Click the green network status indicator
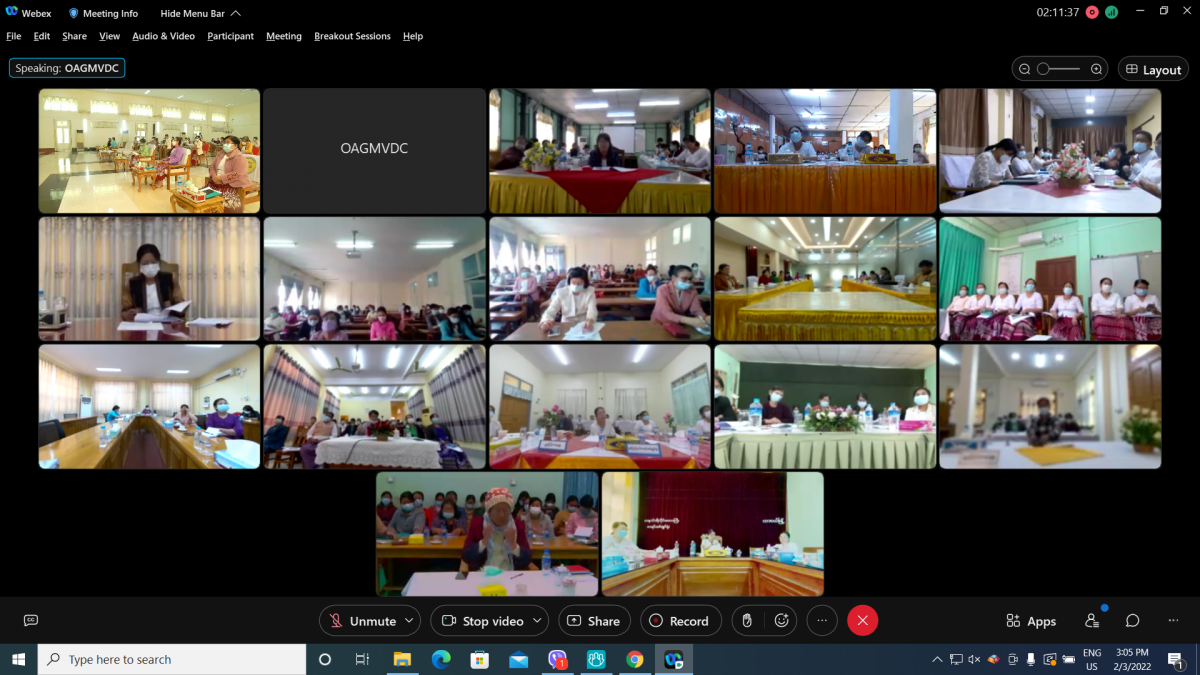Image resolution: width=1200 pixels, height=675 pixels. point(1111,13)
